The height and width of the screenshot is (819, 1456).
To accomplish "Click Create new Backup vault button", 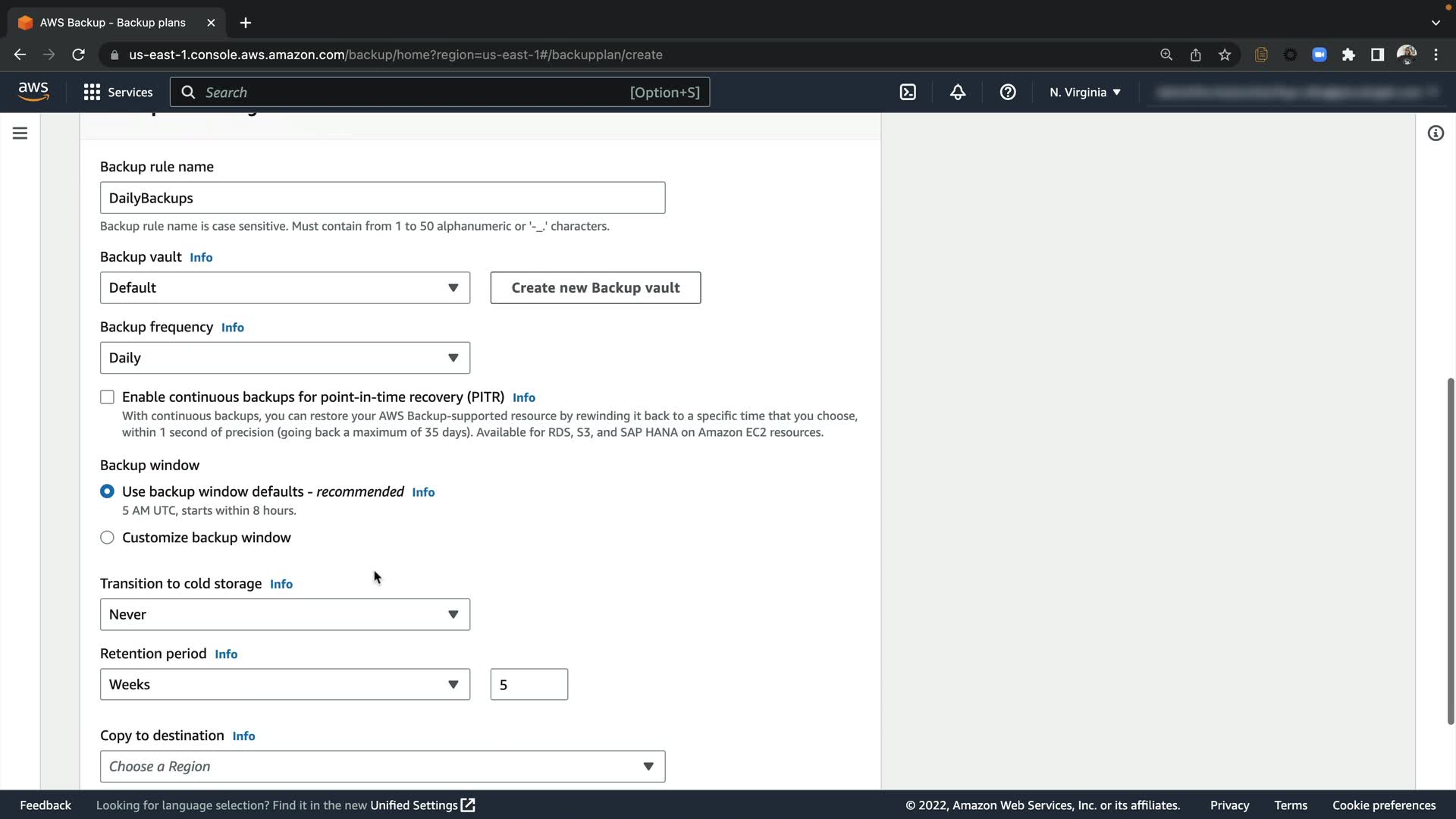I will pyautogui.click(x=595, y=288).
